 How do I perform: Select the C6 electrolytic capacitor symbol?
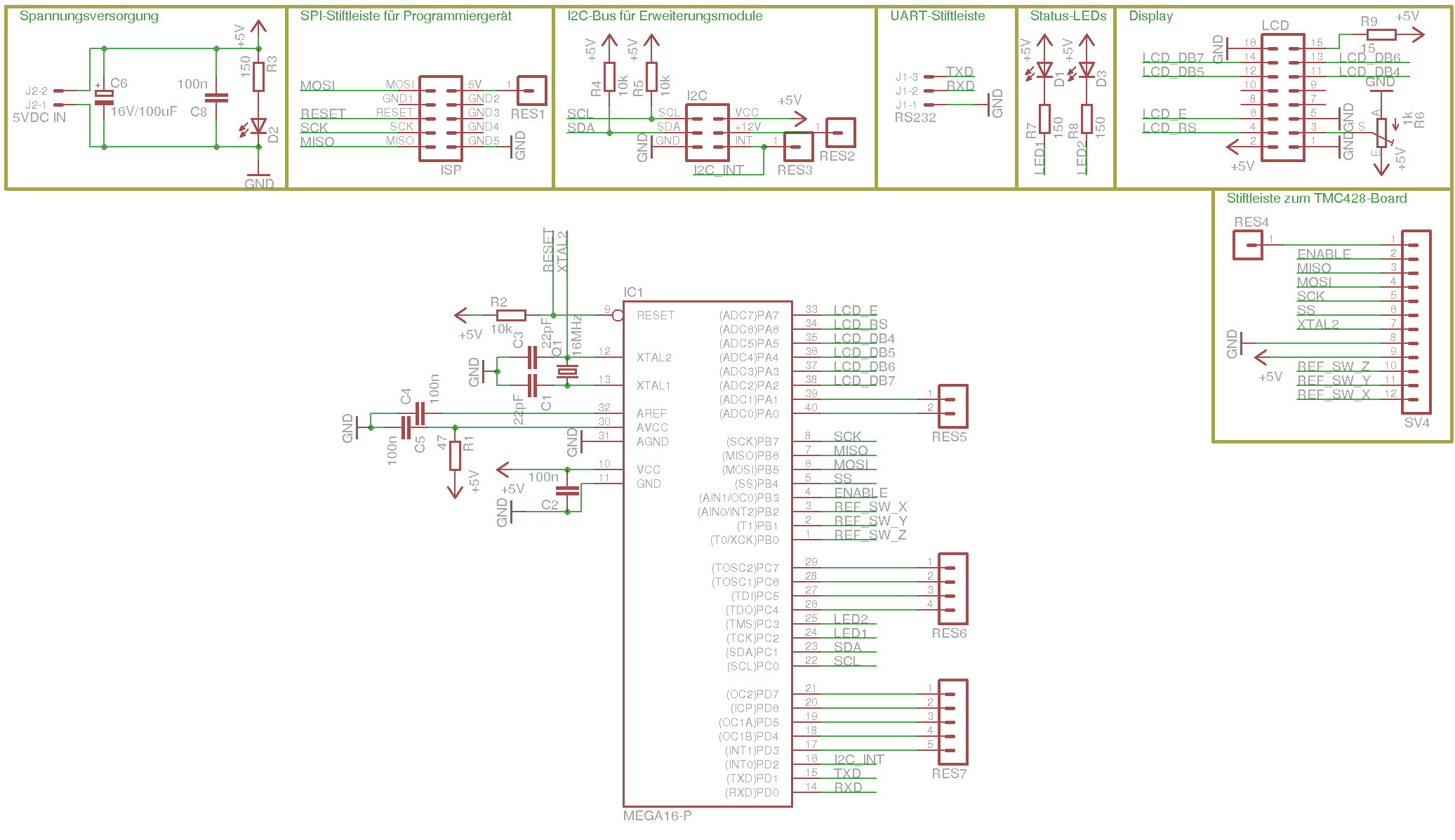104,98
